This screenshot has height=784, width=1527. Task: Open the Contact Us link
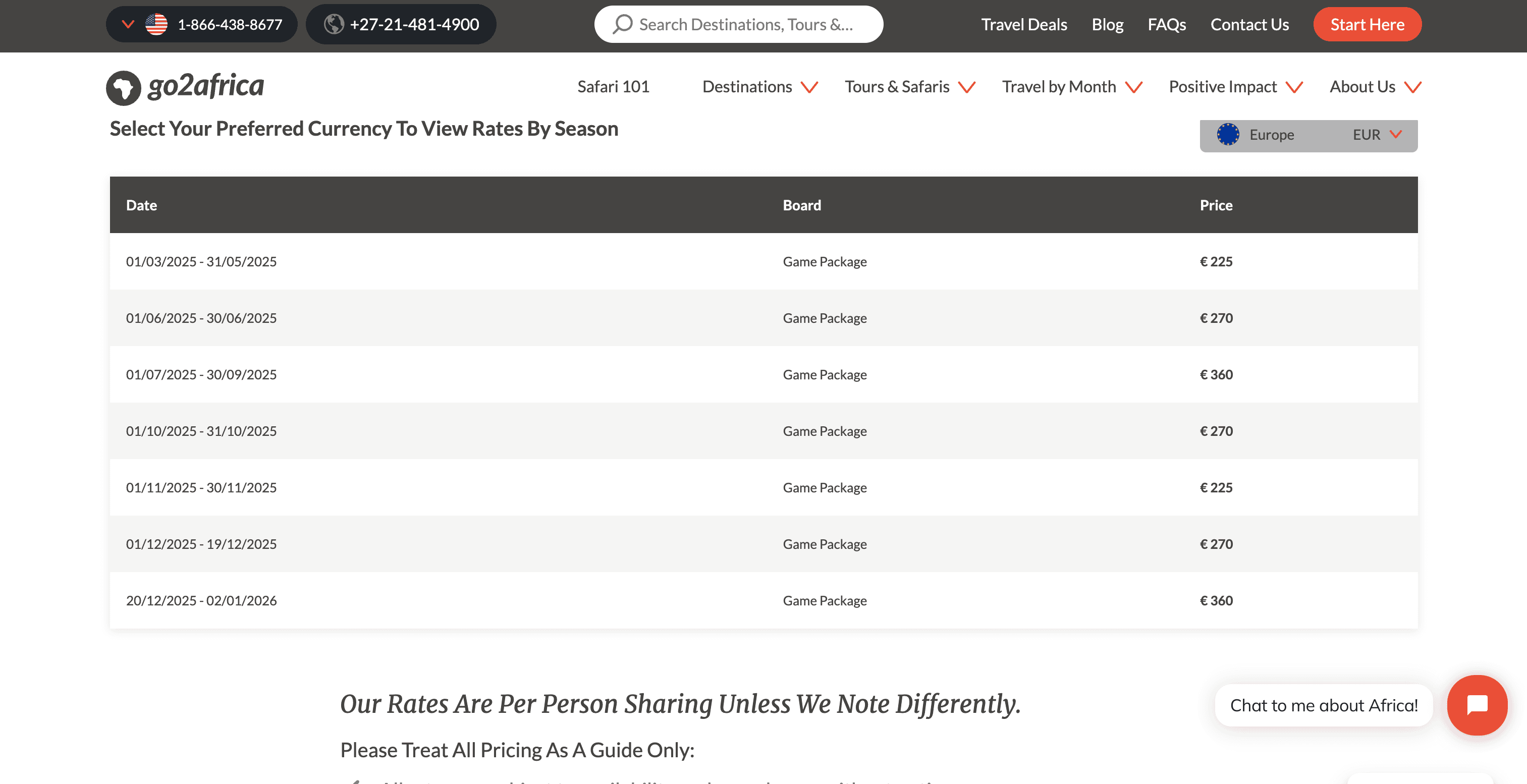(x=1249, y=24)
